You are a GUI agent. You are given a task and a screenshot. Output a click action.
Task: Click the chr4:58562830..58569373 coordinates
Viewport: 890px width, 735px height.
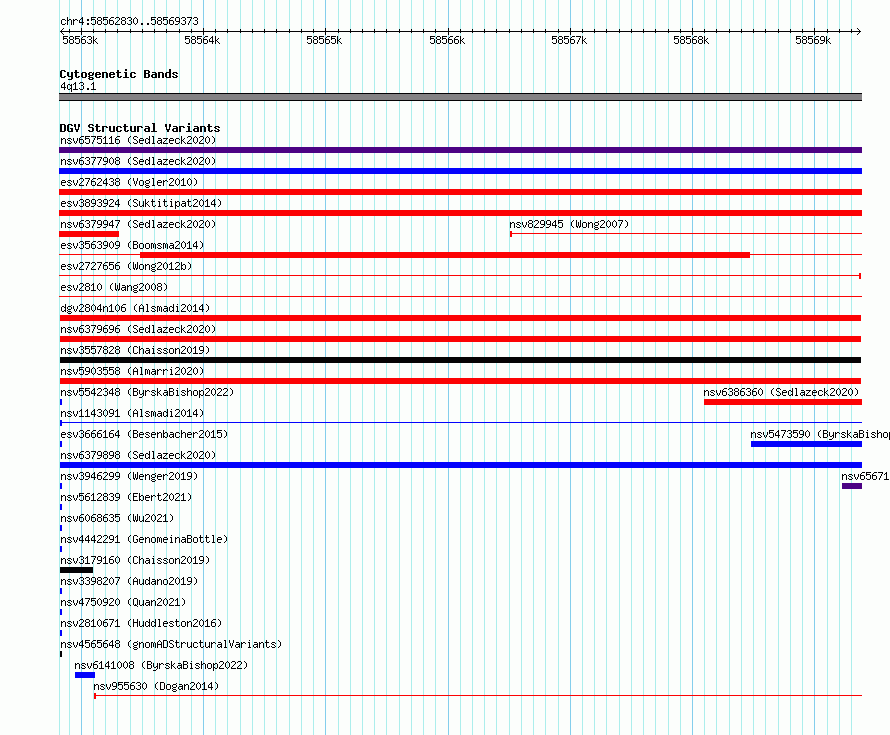[129, 21]
